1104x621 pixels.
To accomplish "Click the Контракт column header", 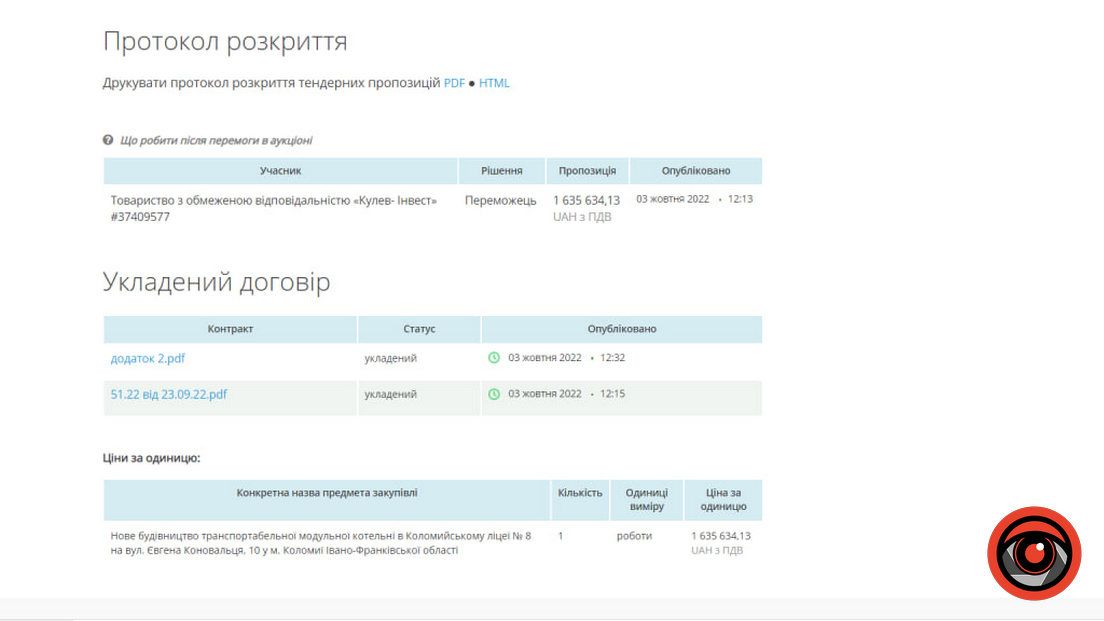I will (x=230, y=328).
